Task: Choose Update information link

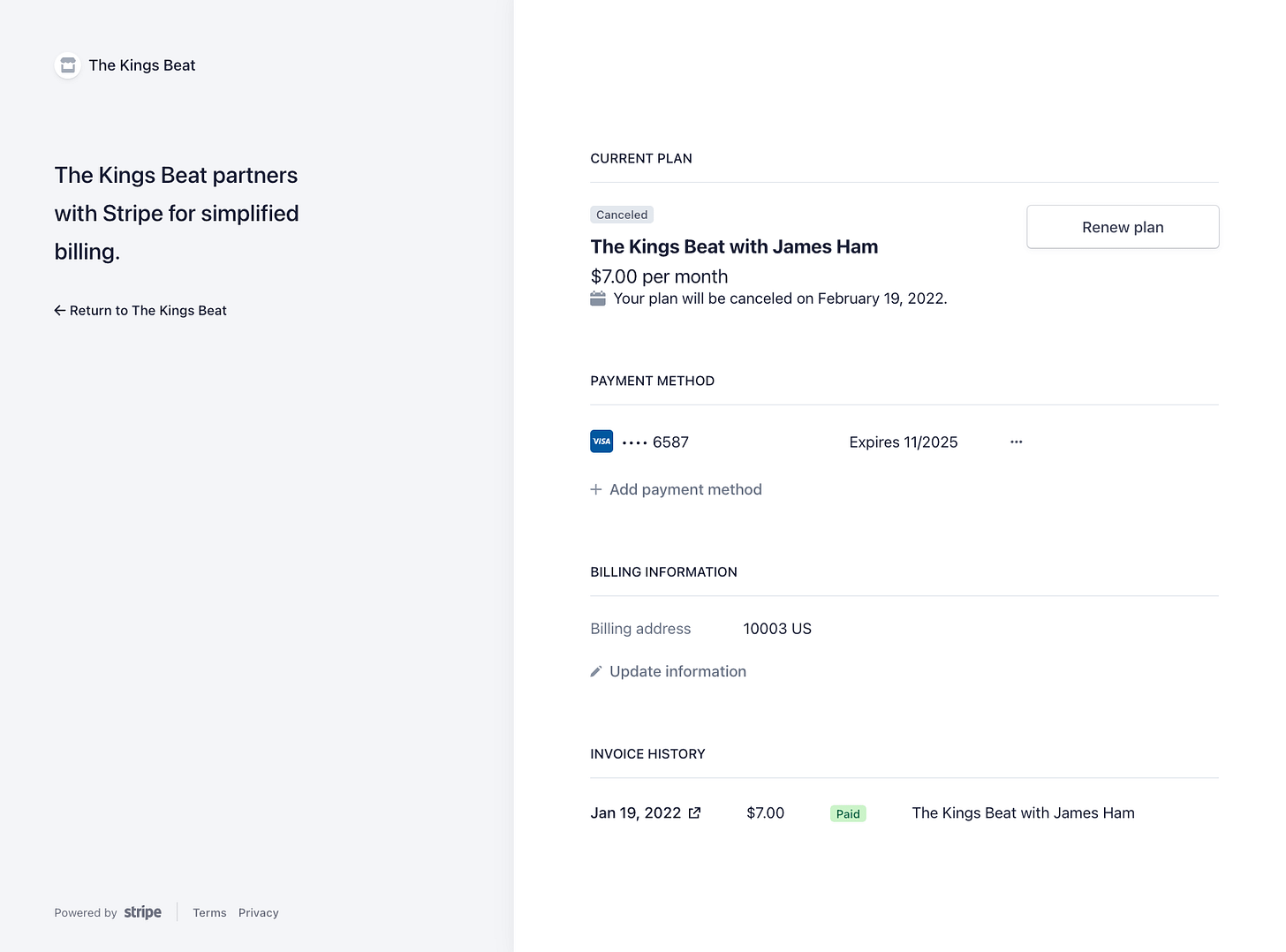Action: pyautogui.click(x=669, y=672)
